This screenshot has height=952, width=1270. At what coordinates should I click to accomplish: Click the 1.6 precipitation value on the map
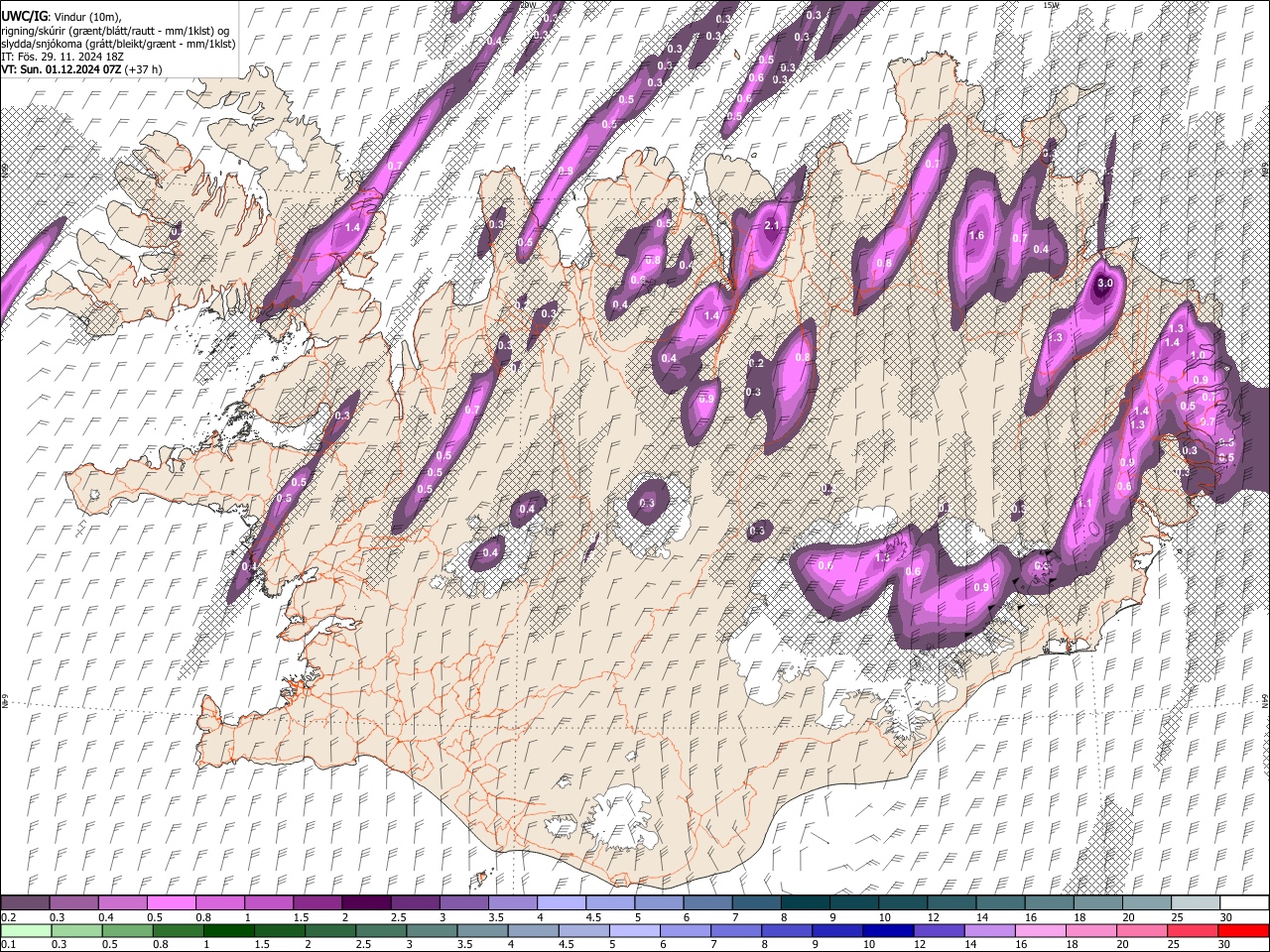[x=976, y=236]
